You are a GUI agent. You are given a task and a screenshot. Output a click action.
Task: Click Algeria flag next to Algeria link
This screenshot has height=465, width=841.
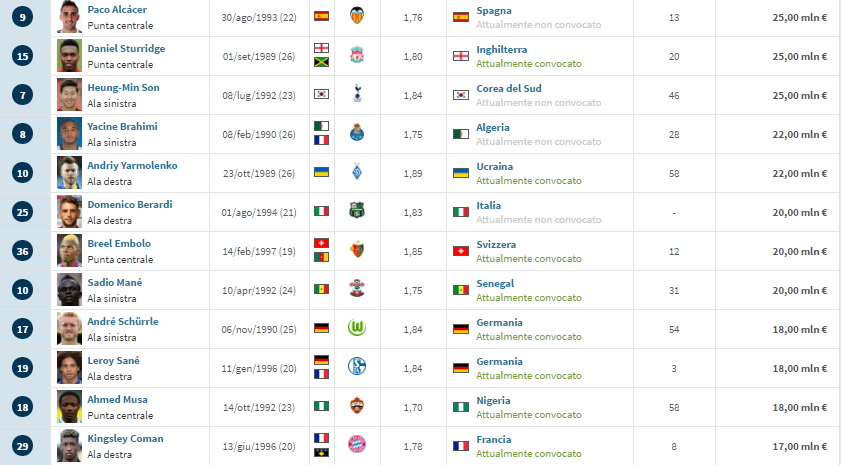pos(460,134)
